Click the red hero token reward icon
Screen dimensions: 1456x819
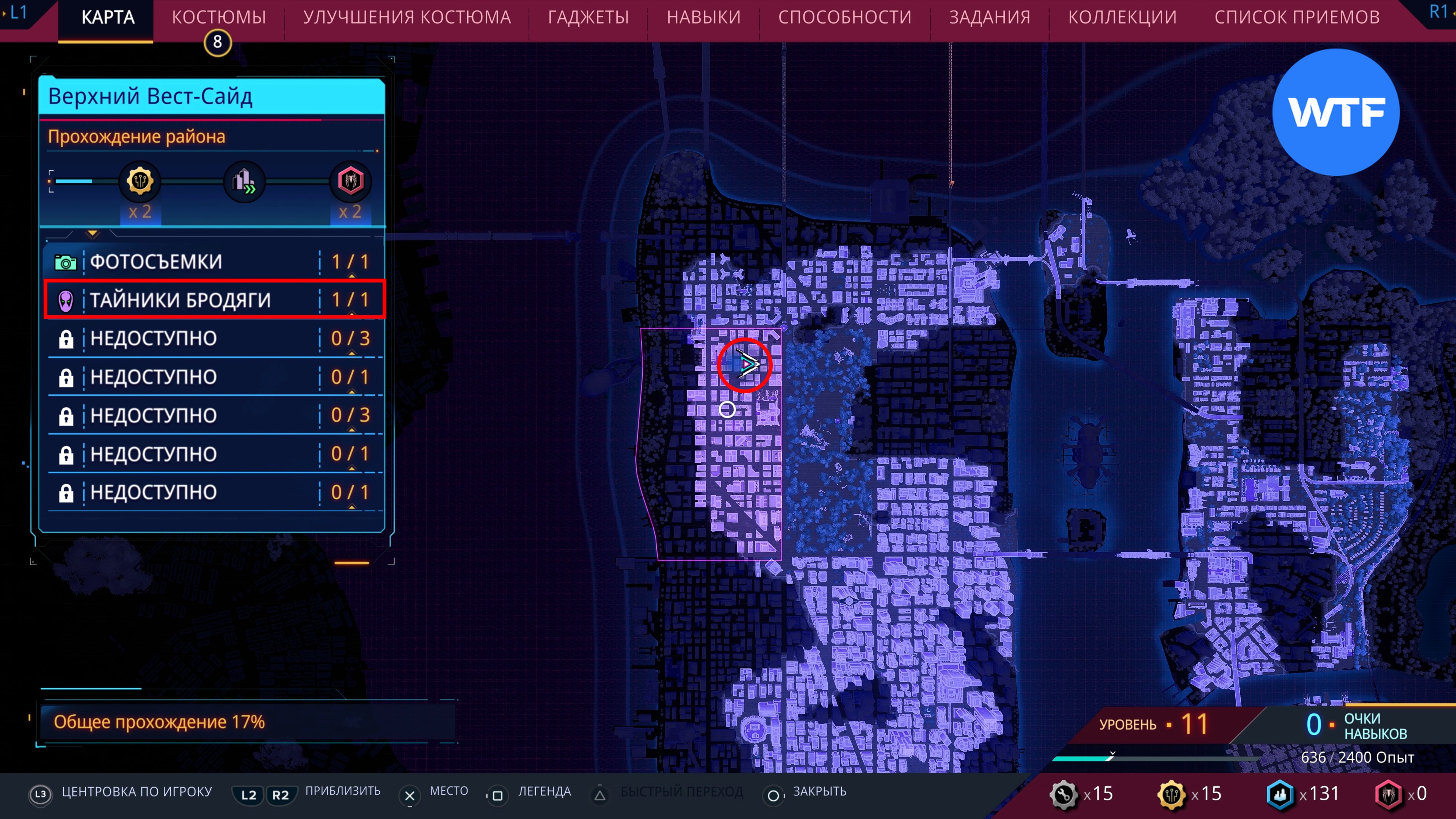coord(350,182)
